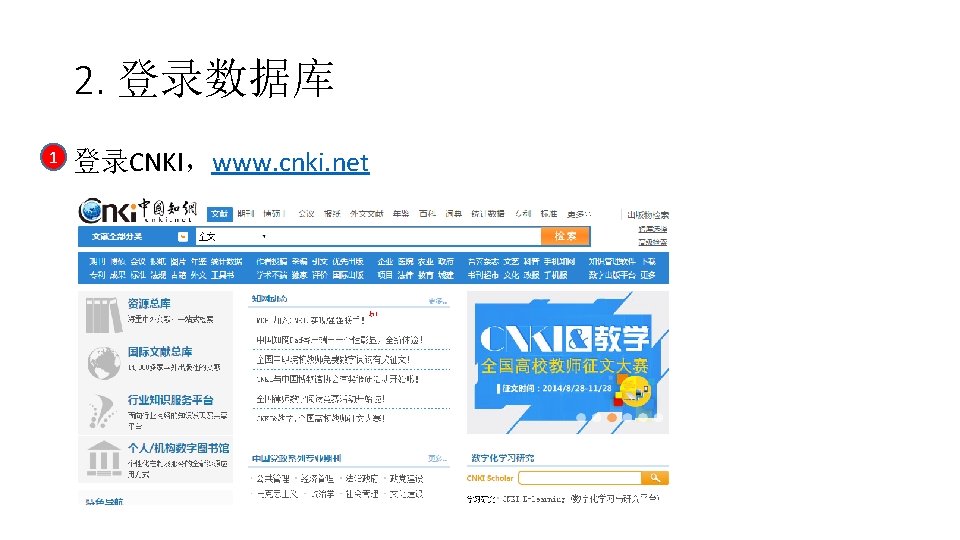
Task: Open the 政治学 topic link
Action: (322, 494)
